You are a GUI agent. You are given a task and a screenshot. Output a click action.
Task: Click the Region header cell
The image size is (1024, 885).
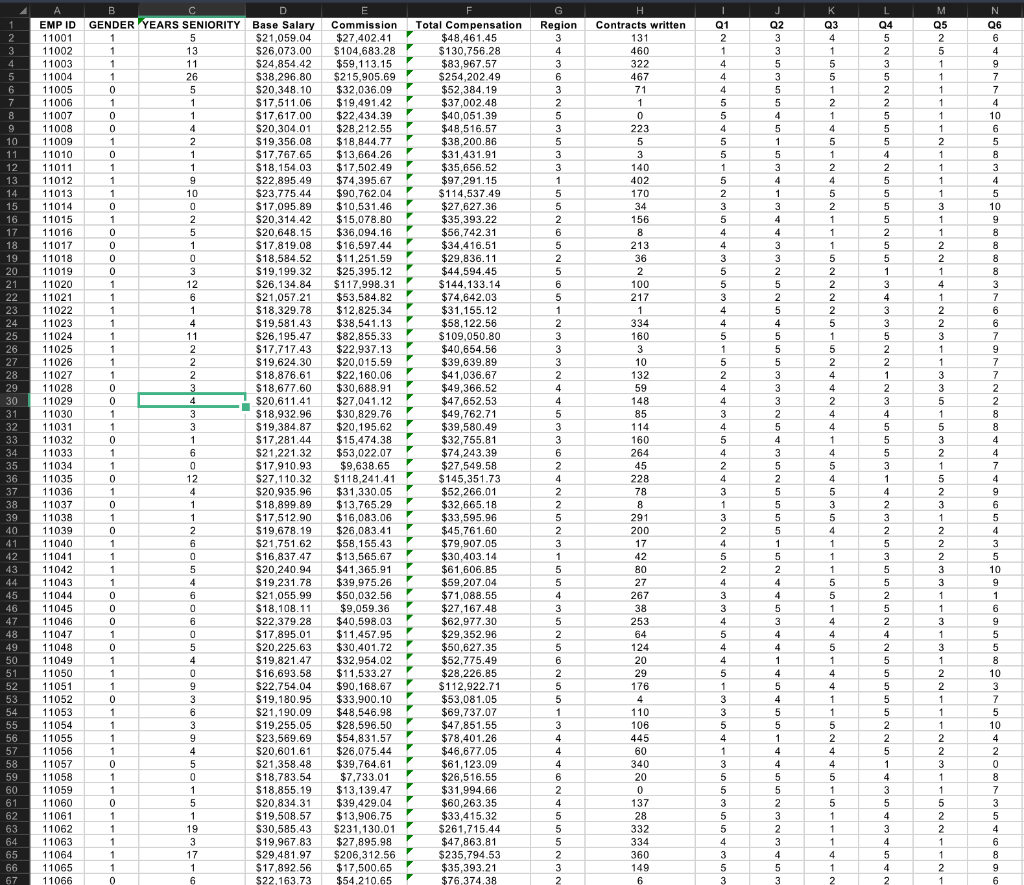(558, 25)
